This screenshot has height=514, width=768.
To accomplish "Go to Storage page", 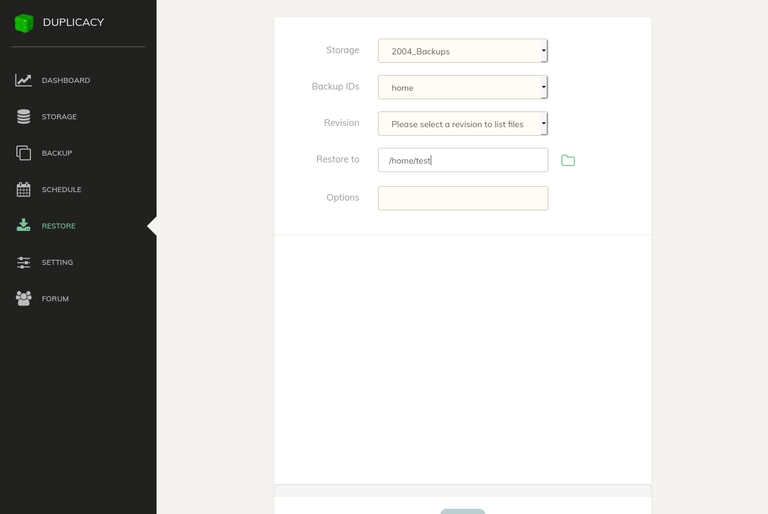I will coord(59,117).
